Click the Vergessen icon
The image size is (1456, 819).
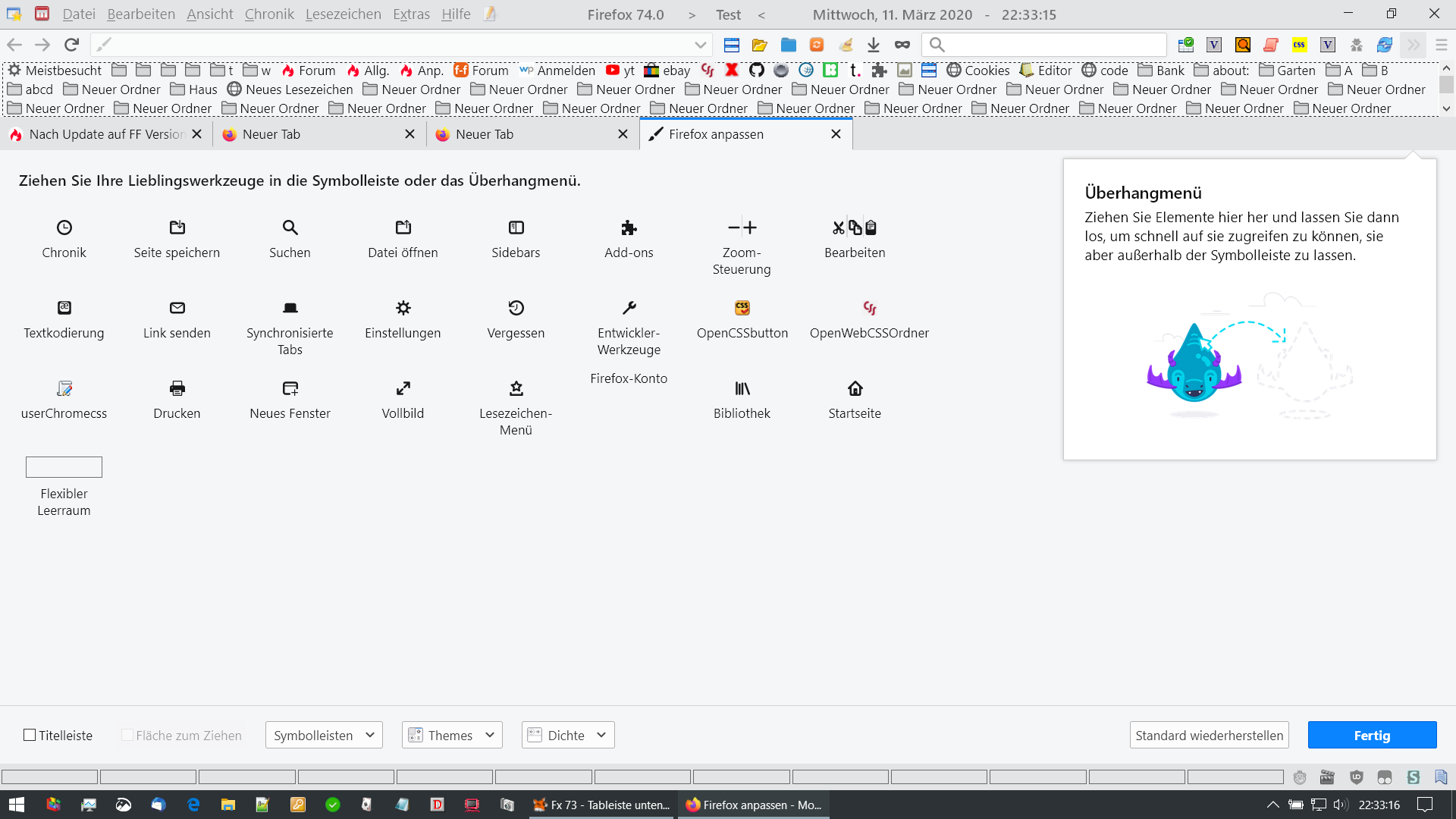[x=516, y=308]
